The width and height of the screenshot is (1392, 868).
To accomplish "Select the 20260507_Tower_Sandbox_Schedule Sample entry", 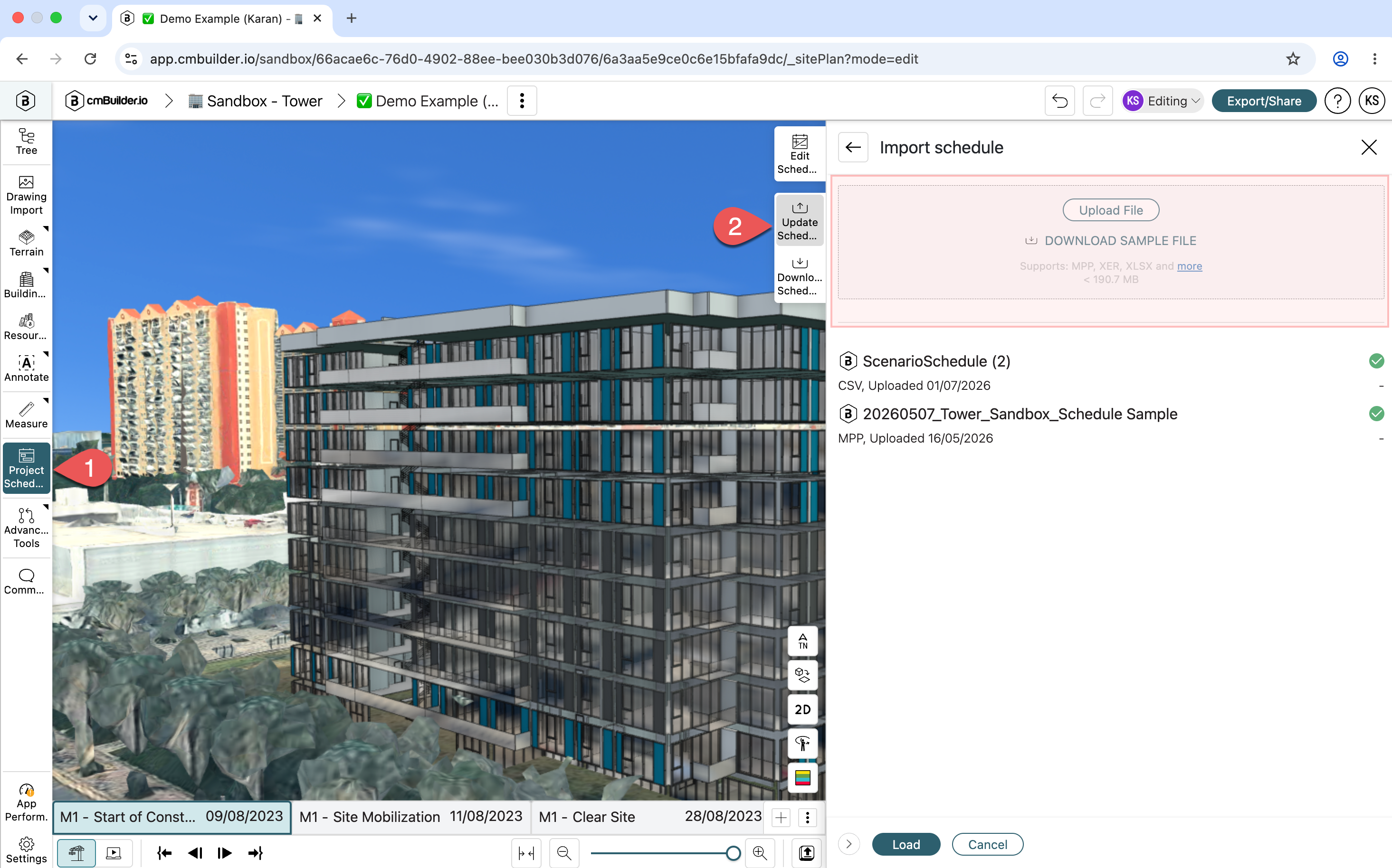I will click(x=1111, y=425).
